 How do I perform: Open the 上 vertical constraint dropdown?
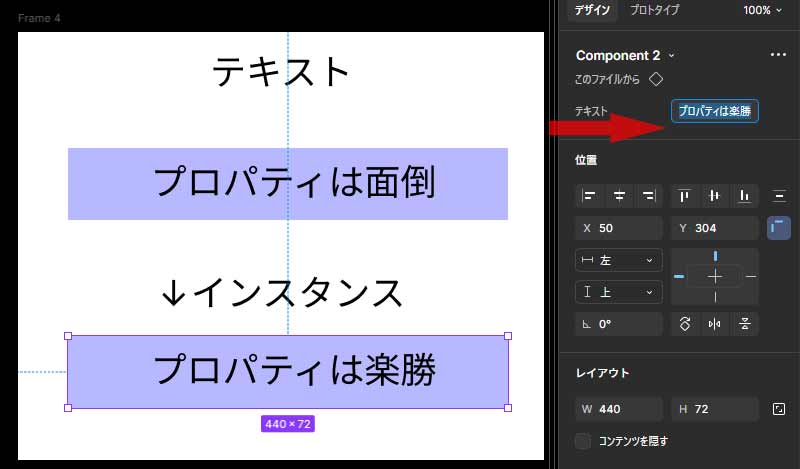(619, 292)
